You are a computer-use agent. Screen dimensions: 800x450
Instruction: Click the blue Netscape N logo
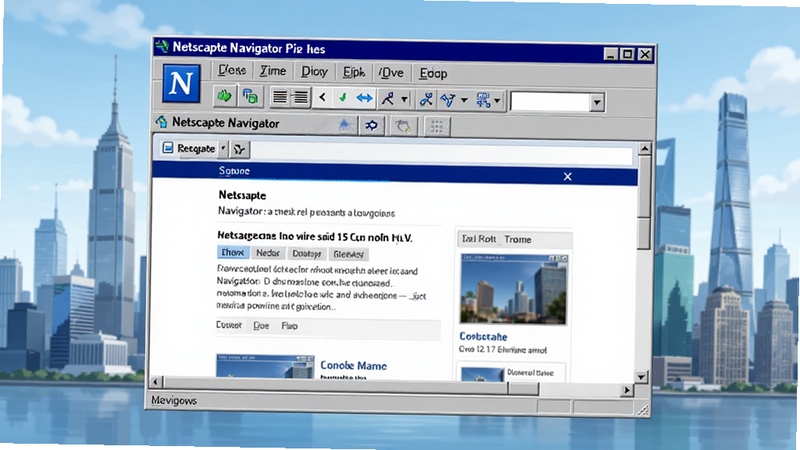click(181, 83)
